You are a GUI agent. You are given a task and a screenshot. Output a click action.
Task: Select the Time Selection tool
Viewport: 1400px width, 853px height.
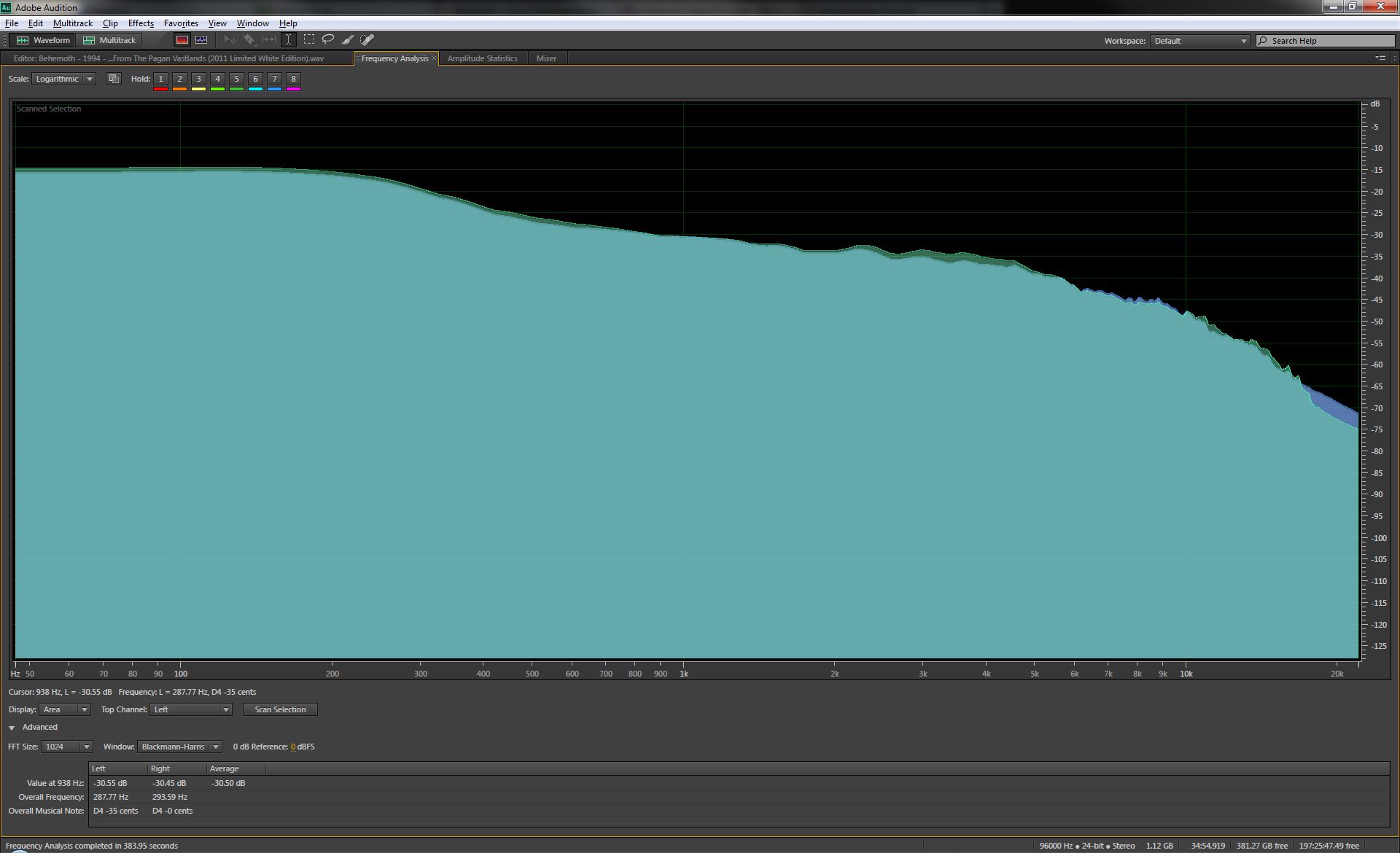(x=288, y=40)
